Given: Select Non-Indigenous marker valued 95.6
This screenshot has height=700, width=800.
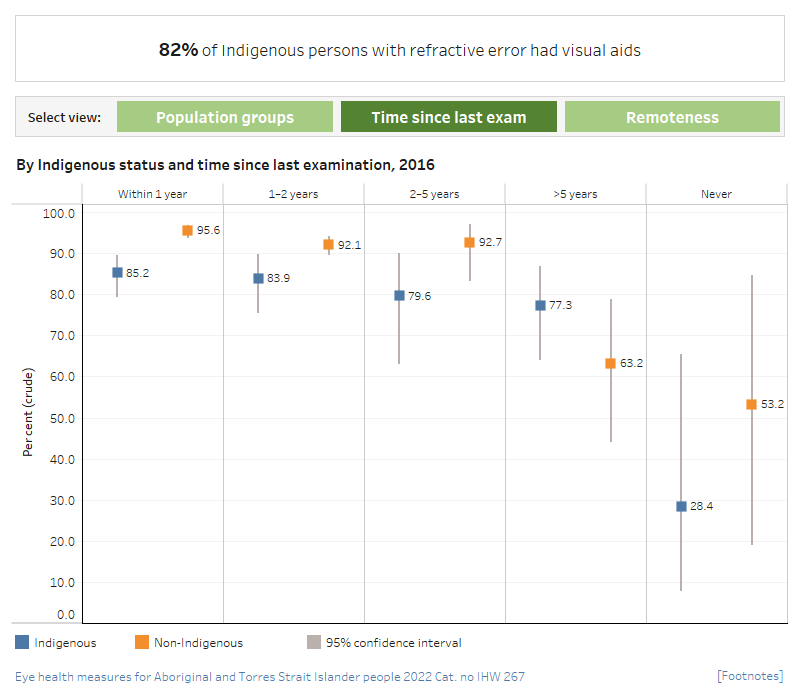Looking at the screenshot, I should 187,230.
